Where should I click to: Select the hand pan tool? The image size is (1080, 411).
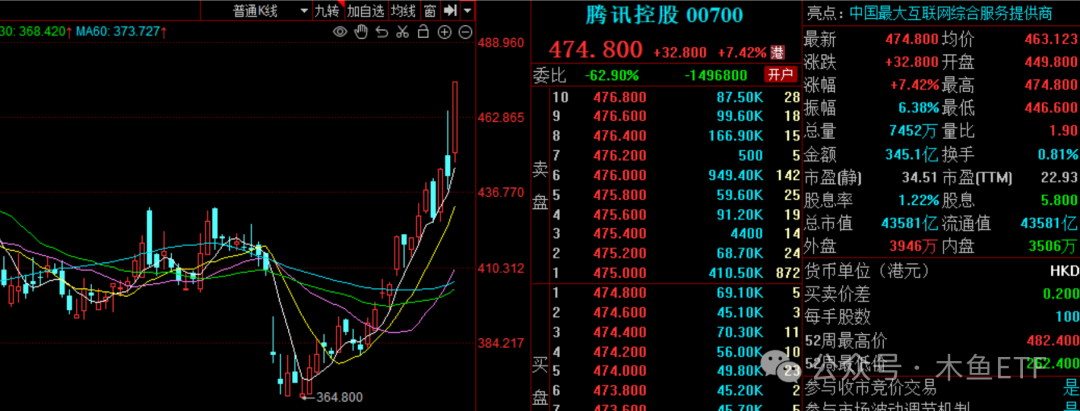361,32
